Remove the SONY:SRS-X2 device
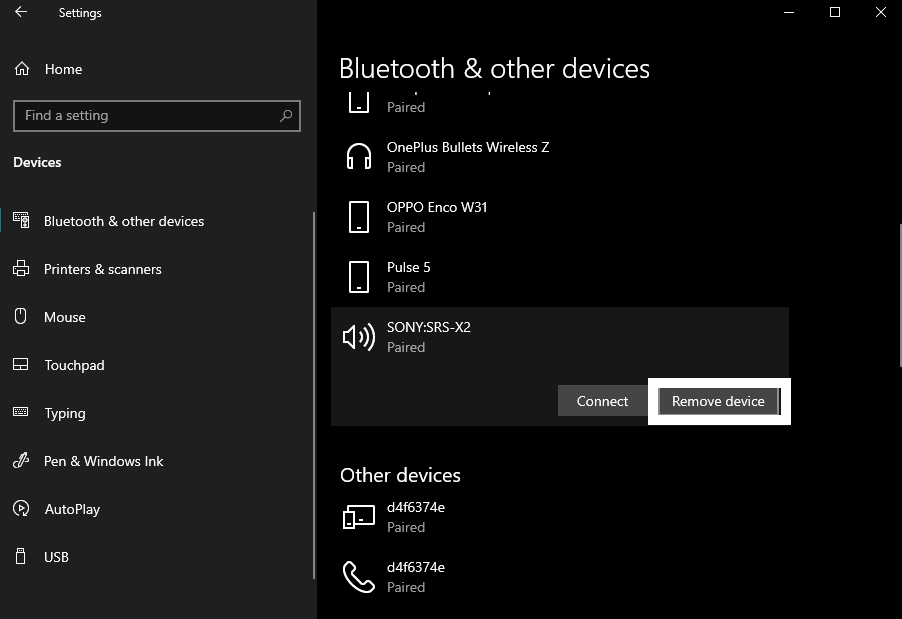The height and width of the screenshot is (619, 902). pyautogui.click(x=718, y=400)
